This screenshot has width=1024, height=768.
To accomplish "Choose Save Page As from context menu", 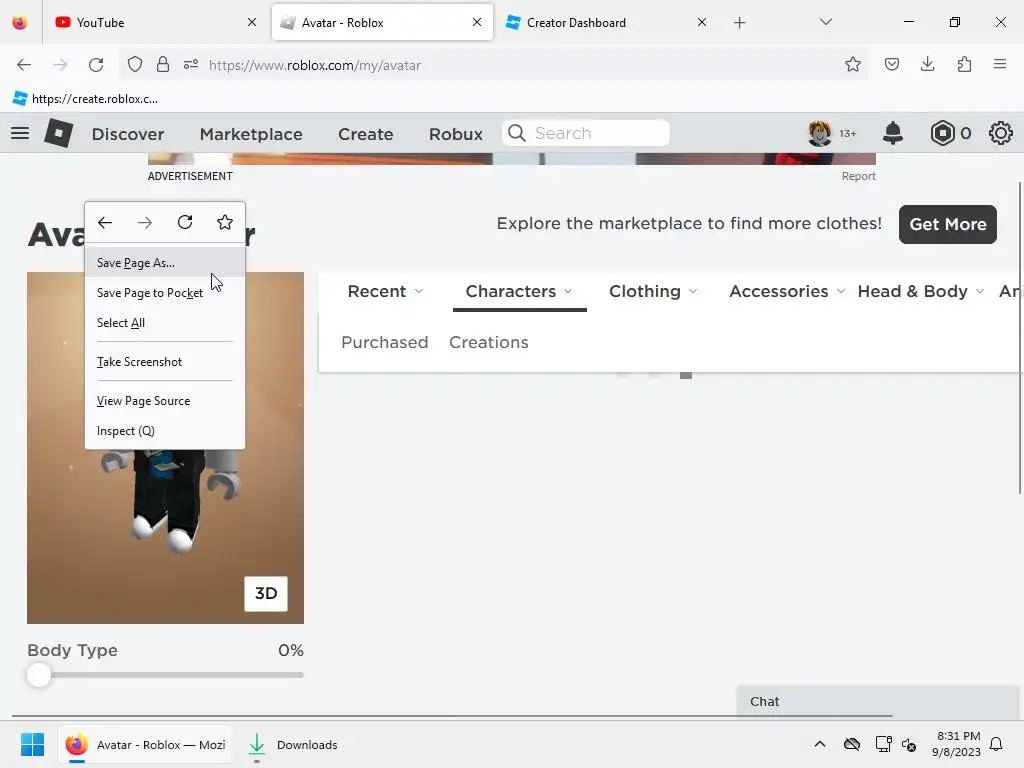I will [x=165, y=263].
